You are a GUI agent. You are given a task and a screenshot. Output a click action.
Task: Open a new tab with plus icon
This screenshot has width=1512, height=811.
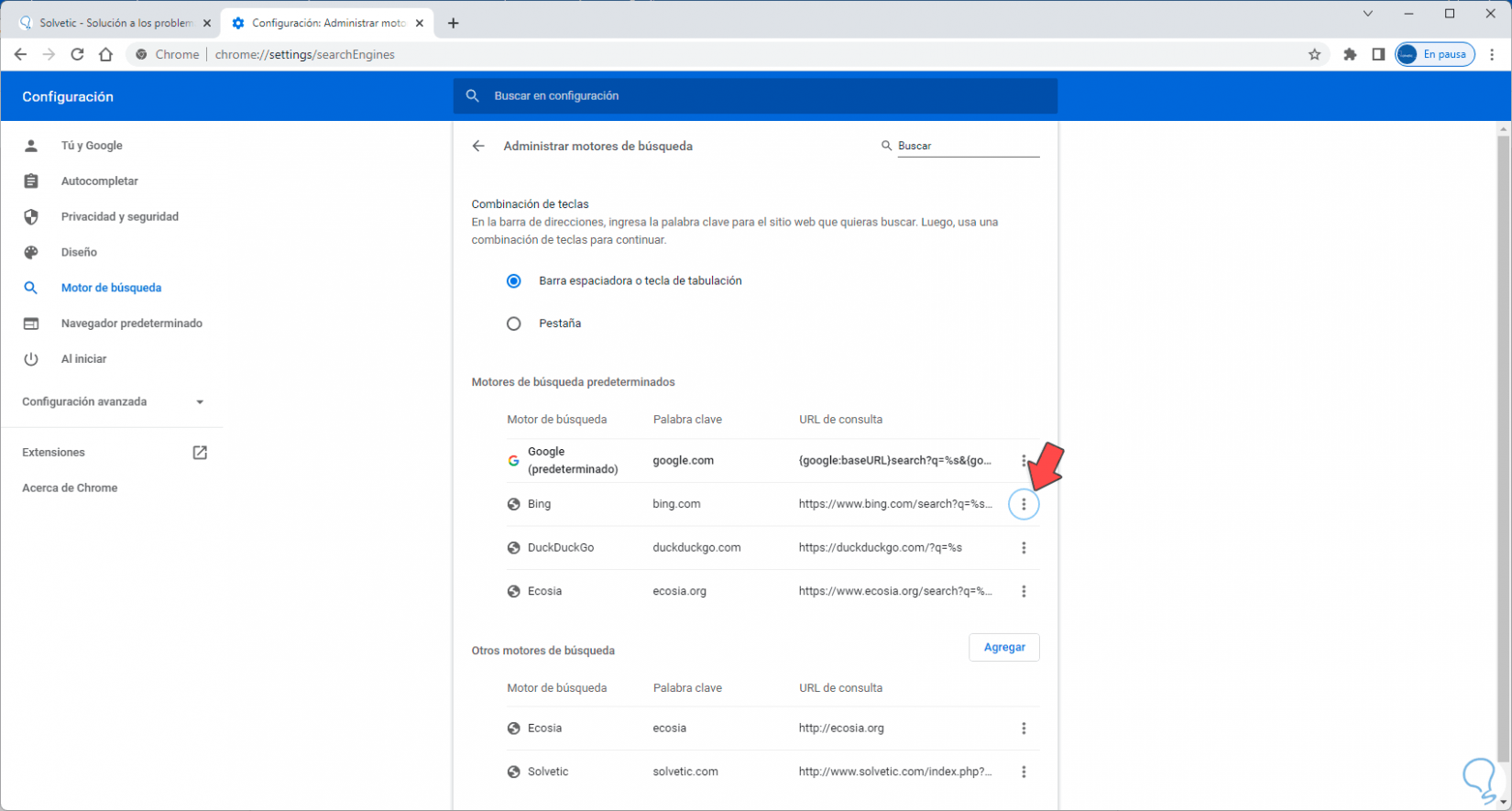[453, 23]
